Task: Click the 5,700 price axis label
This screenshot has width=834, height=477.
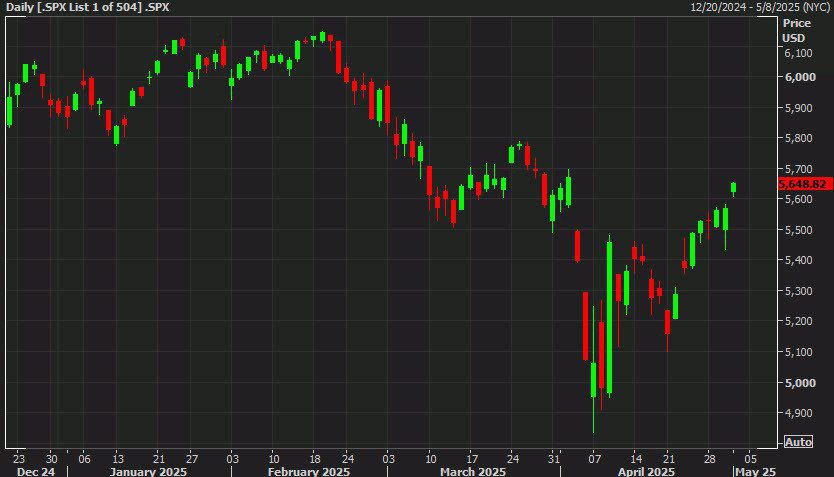Action: tap(798, 169)
